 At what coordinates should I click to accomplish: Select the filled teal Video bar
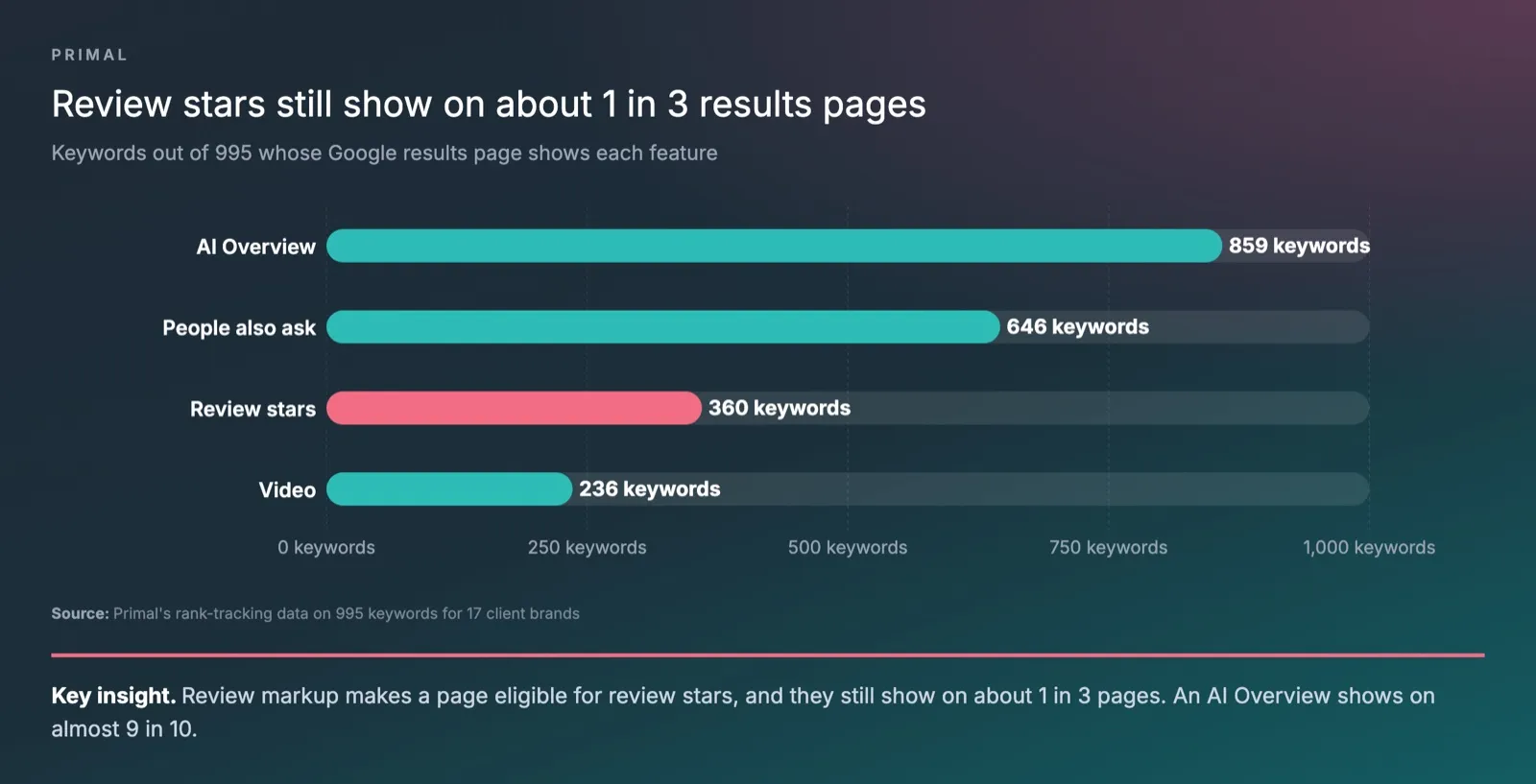point(449,489)
